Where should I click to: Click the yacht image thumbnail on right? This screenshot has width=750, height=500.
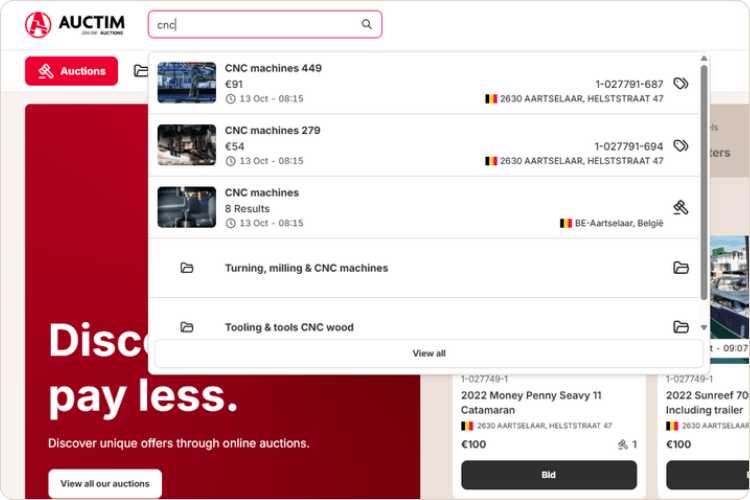(x=729, y=287)
